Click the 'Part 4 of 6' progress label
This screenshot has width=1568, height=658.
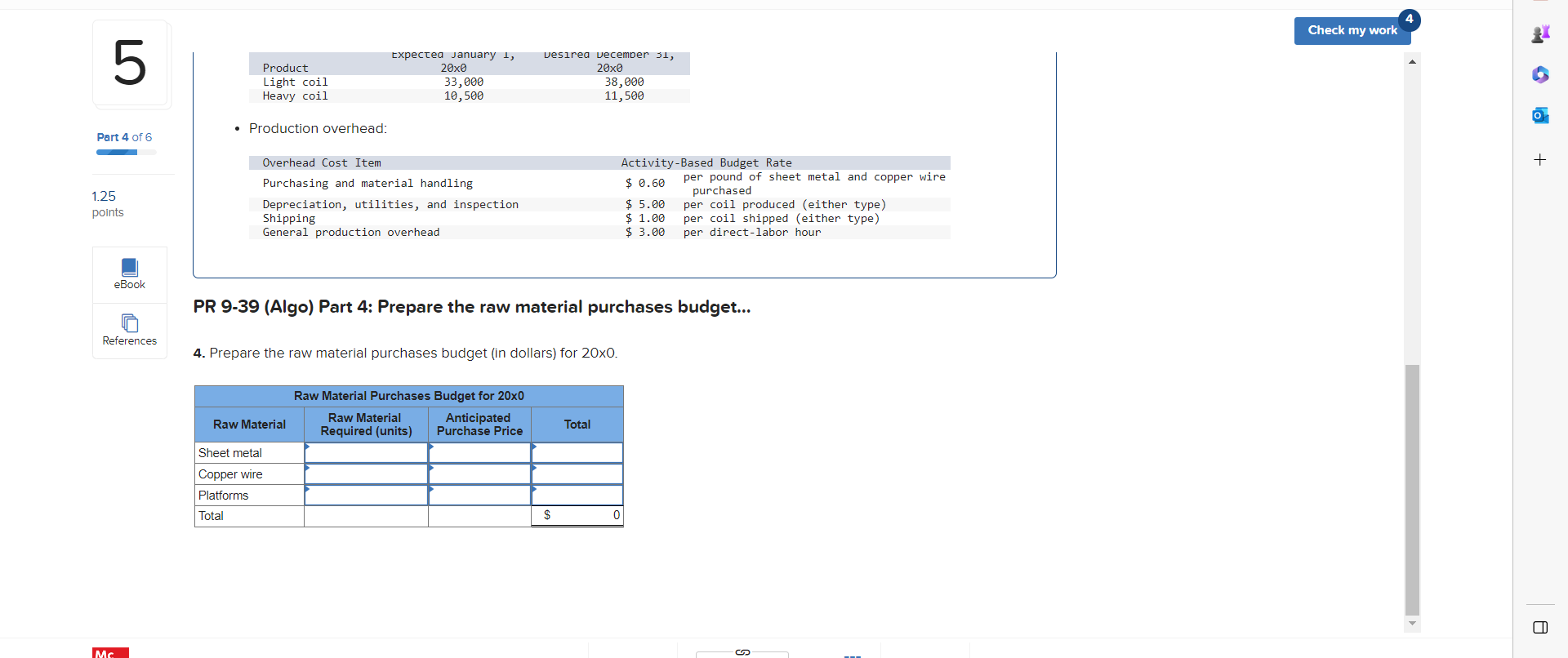124,137
